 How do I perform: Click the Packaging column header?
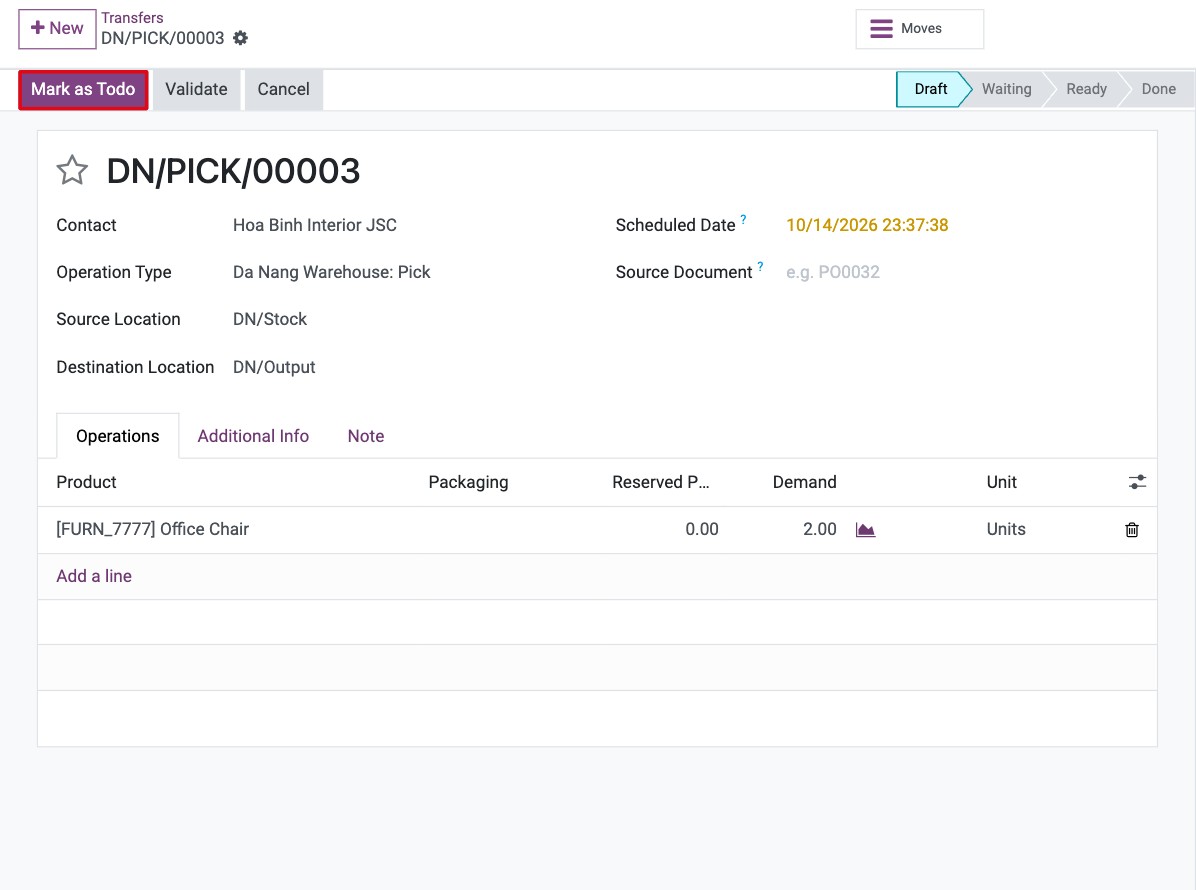pos(468,482)
